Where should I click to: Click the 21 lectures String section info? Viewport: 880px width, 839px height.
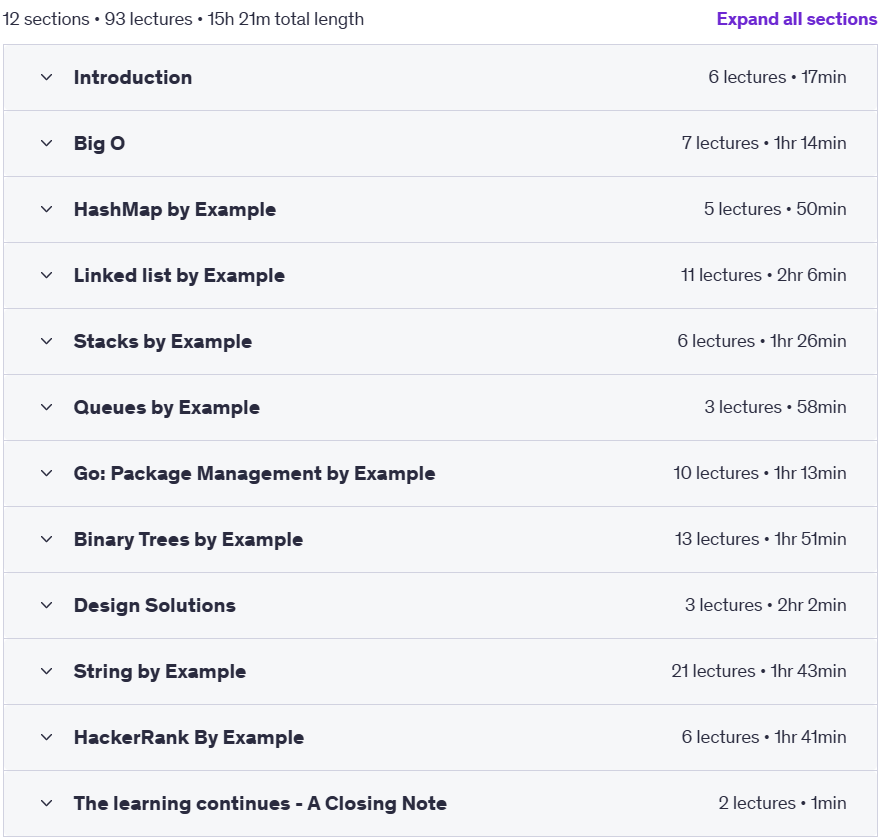coord(759,671)
